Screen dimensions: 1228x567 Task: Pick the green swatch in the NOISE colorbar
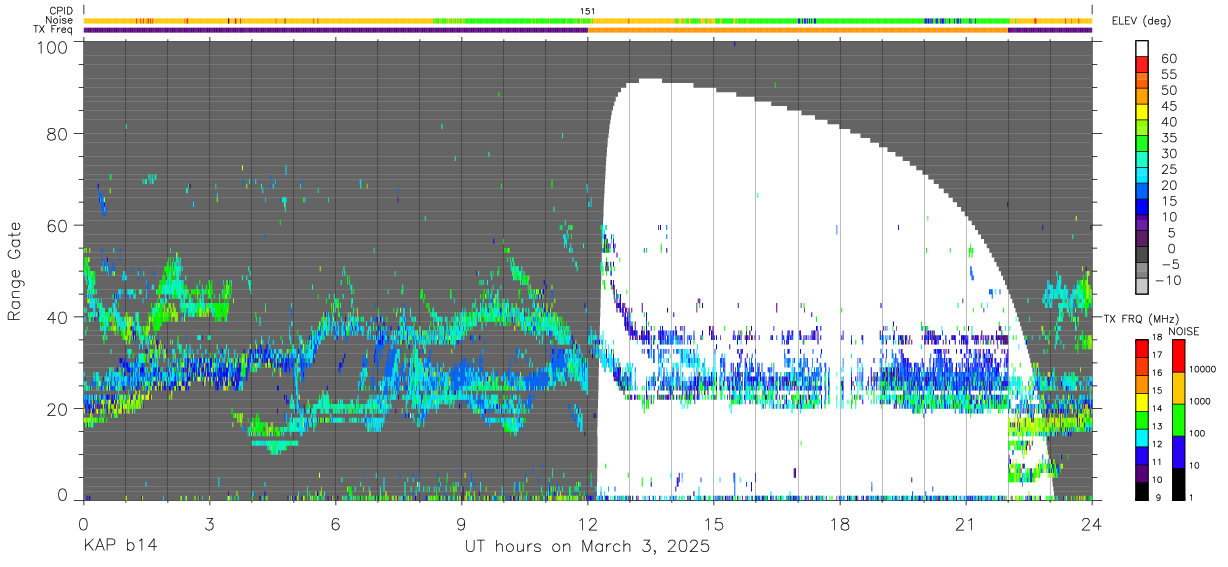pyautogui.click(x=1180, y=420)
